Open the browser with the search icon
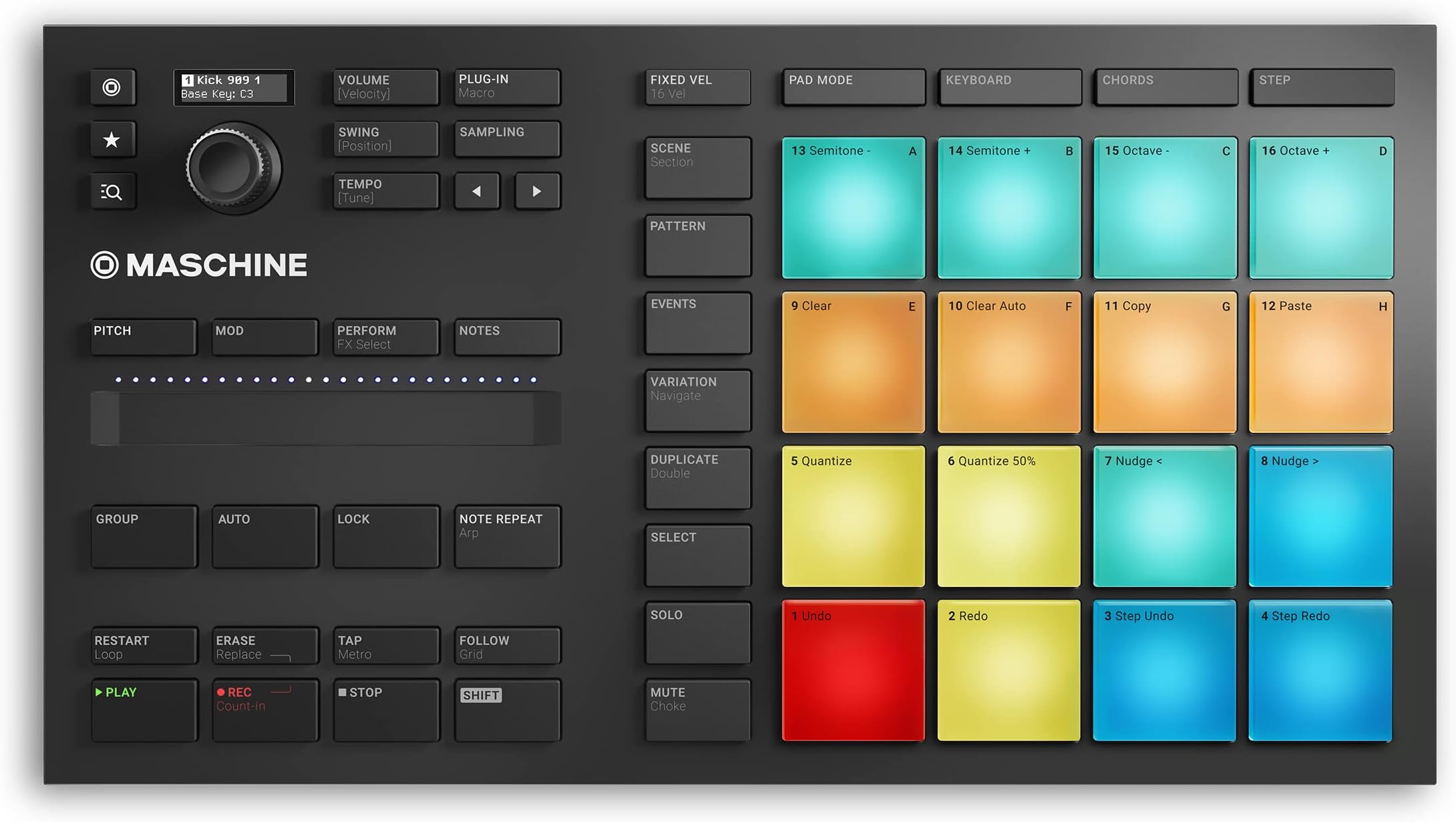The image size is (1456, 822). click(112, 192)
